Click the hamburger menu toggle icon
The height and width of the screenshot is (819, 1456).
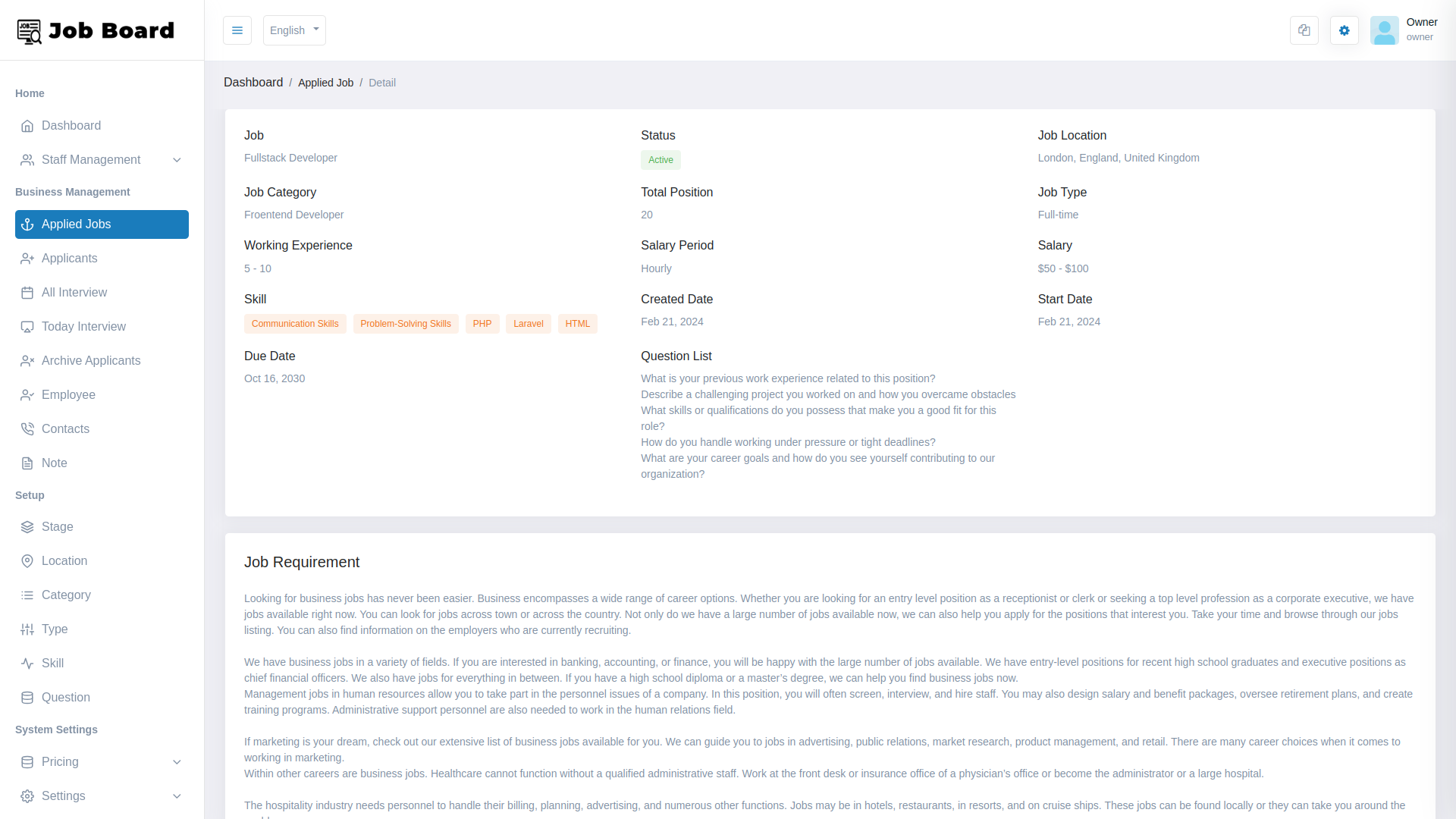point(237,30)
